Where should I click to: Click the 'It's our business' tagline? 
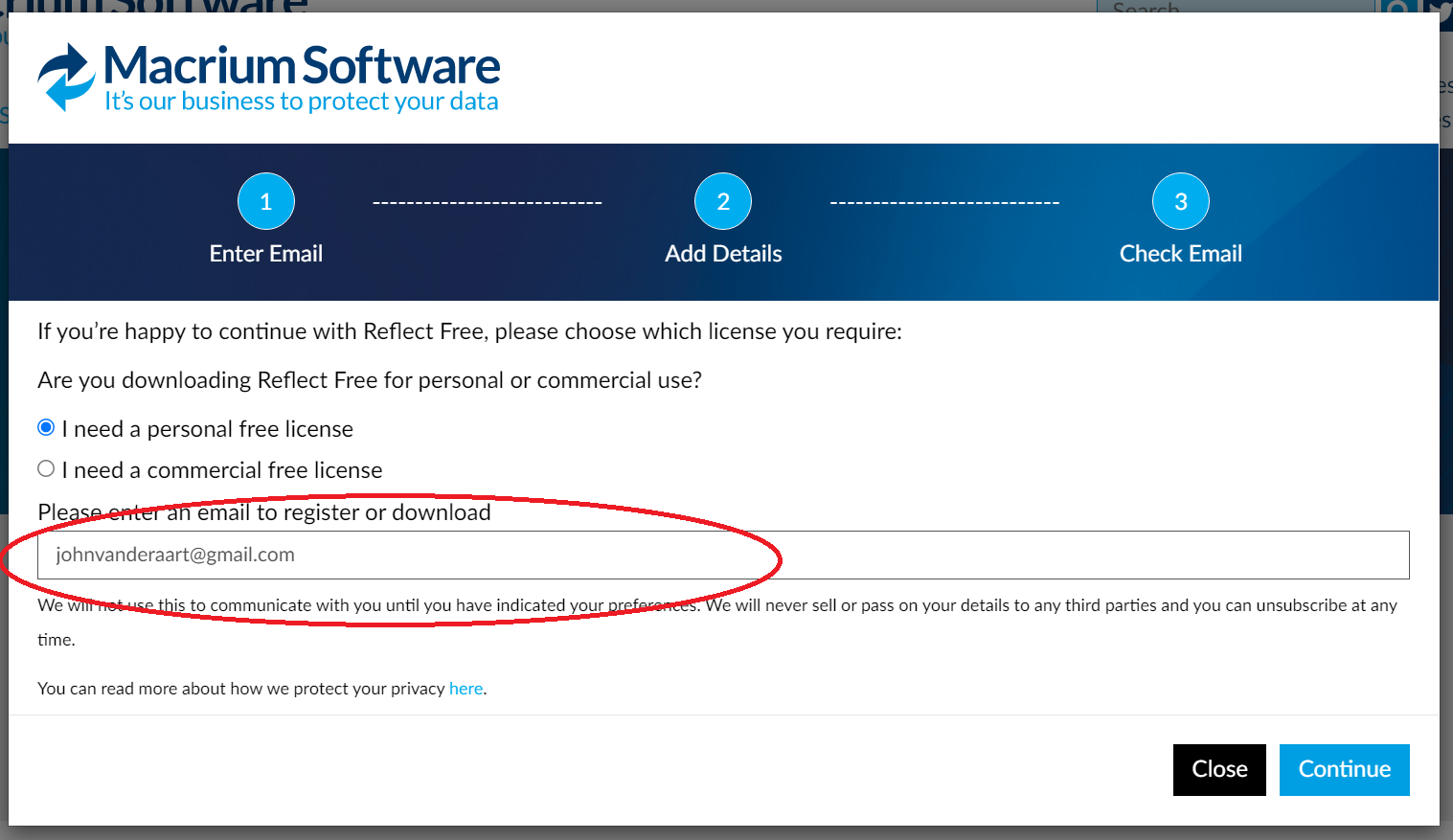pos(302,102)
